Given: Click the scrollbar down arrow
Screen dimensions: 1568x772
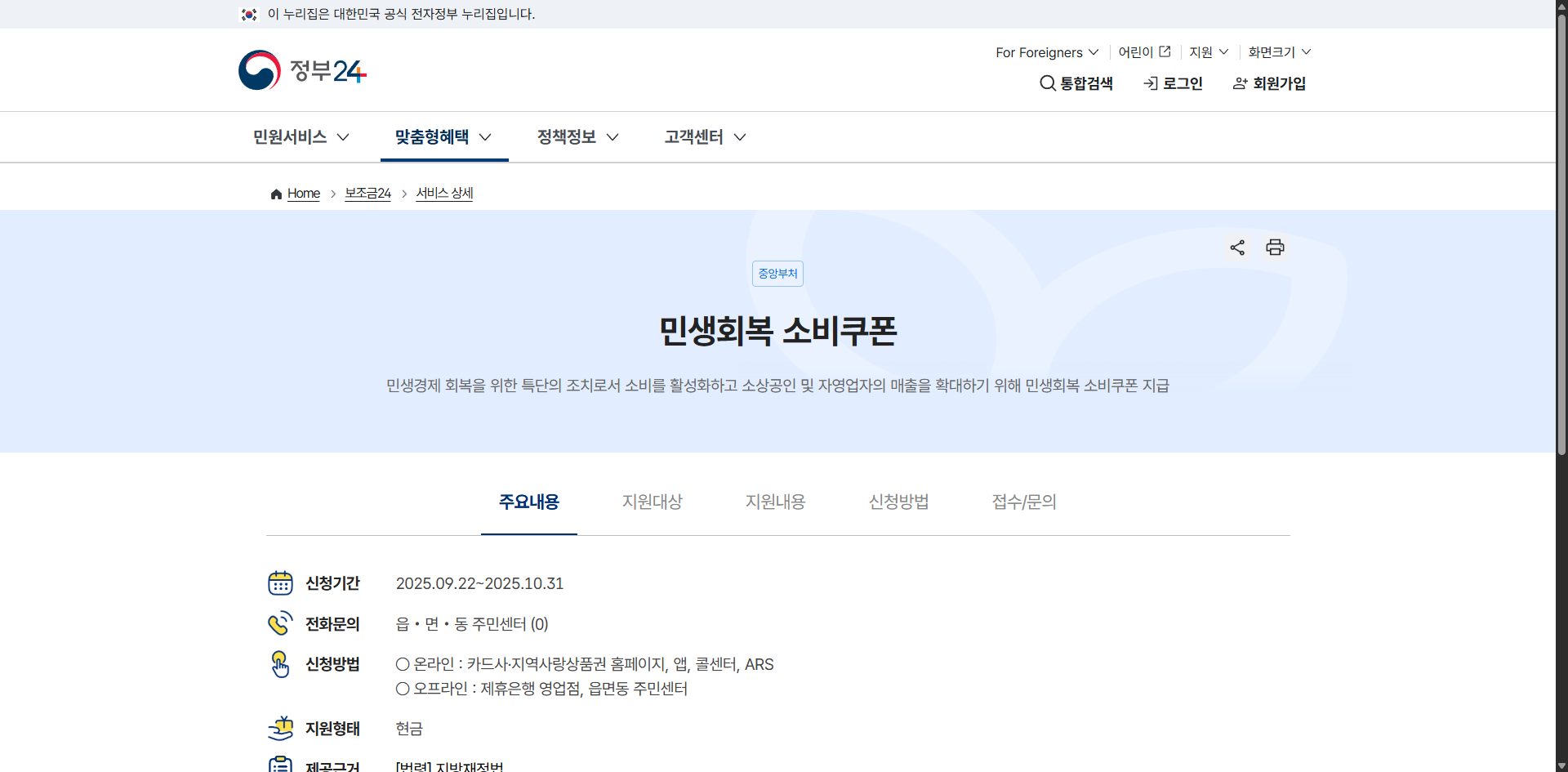Looking at the screenshot, I should pos(1561,765).
